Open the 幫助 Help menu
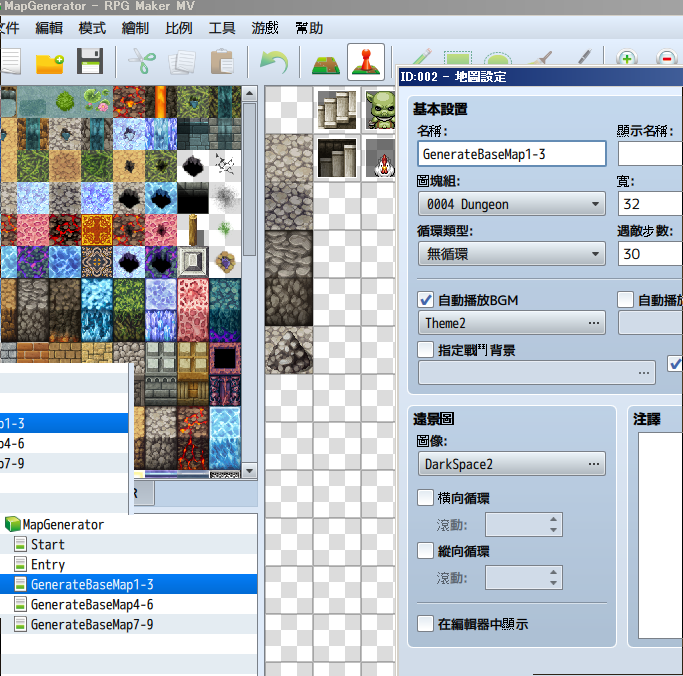The width and height of the screenshot is (683, 676). [x=309, y=28]
